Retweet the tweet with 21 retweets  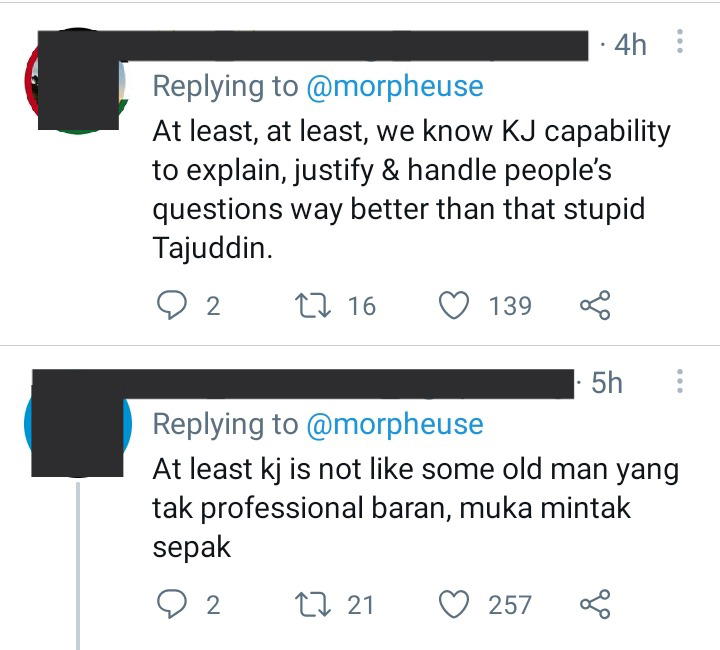click(x=313, y=605)
